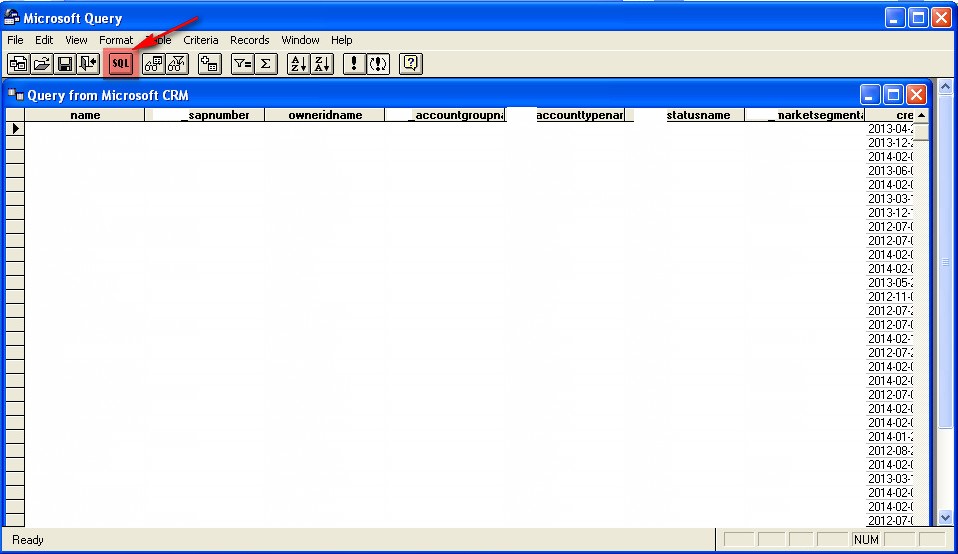Select the owneridname column header
Viewport: 958px width, 554px height.
coord(325,115)
